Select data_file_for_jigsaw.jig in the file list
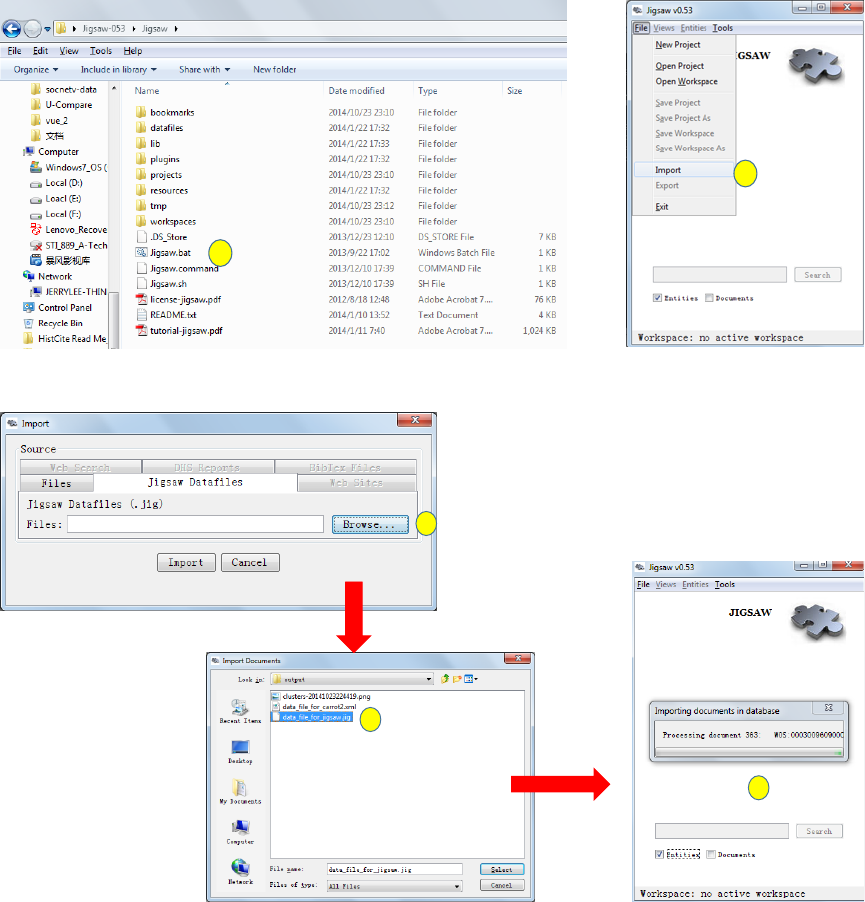 [312, 717]
